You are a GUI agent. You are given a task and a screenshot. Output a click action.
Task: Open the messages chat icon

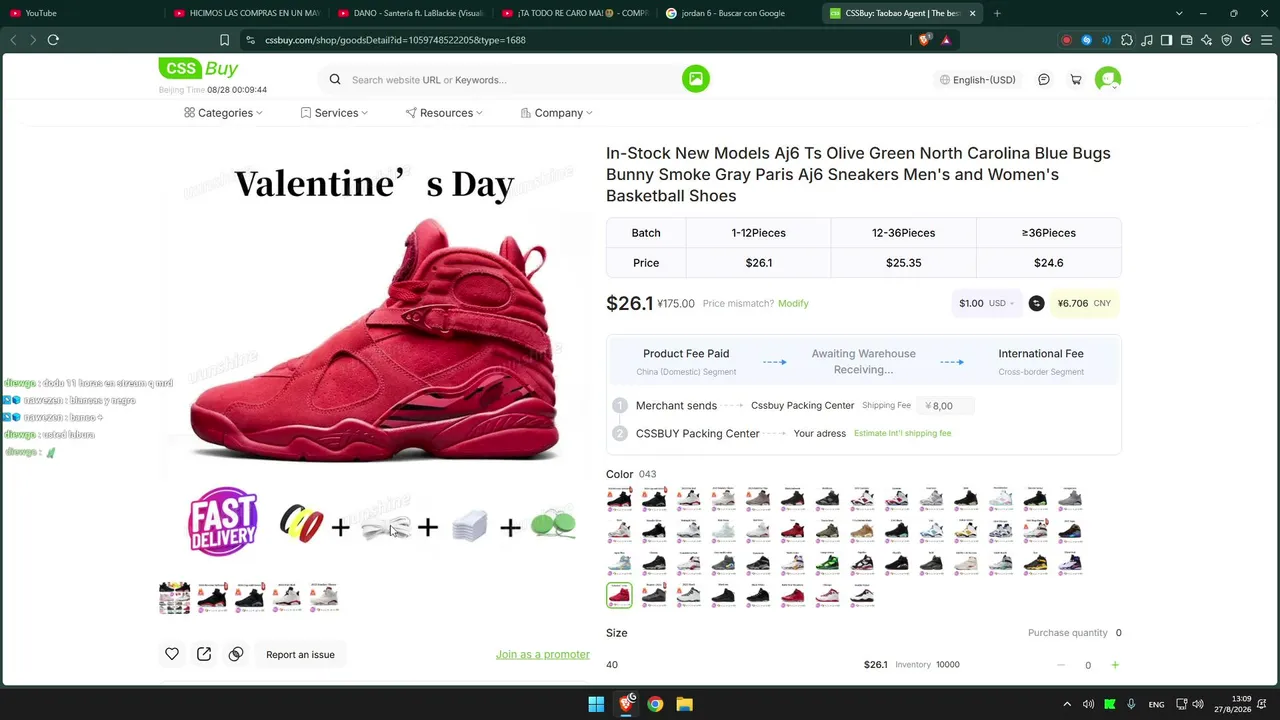tap(1044, 80)
